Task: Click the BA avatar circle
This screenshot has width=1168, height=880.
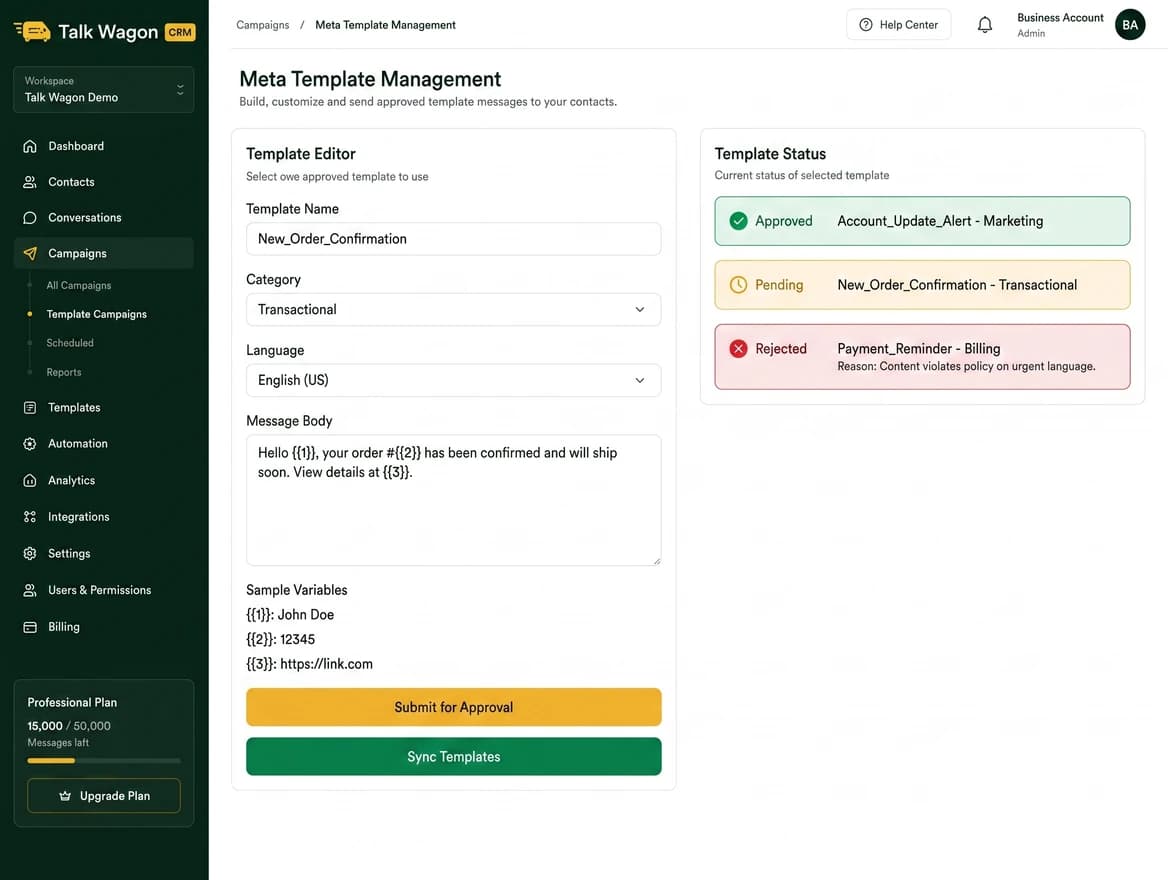Action: (x=1129, y=25)
